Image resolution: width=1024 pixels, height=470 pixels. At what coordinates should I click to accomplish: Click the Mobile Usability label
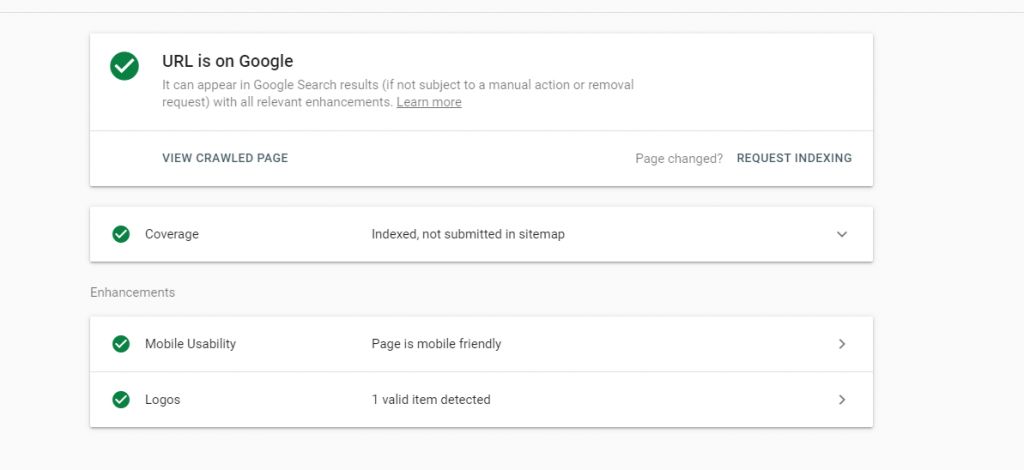pyautogui.click(x=190, y=344)
